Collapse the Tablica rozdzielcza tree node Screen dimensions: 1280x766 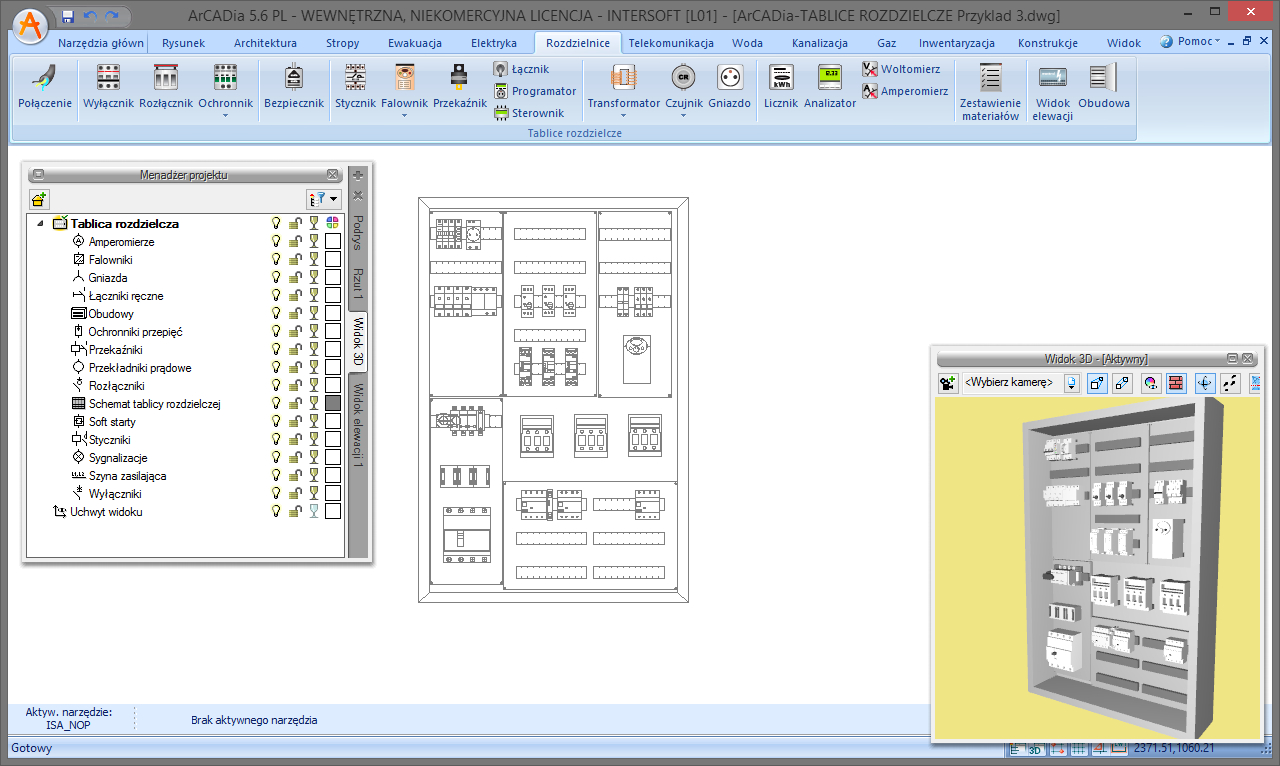point(40,224)
